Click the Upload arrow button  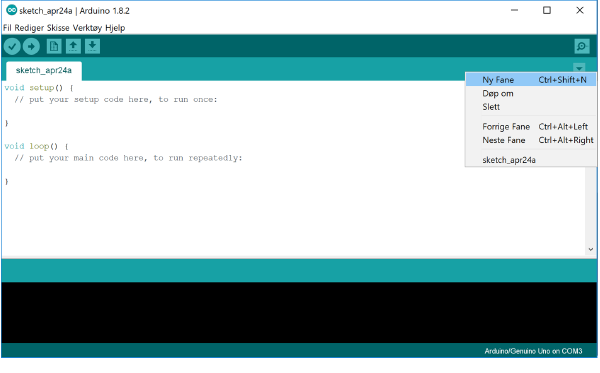(31, 47)
